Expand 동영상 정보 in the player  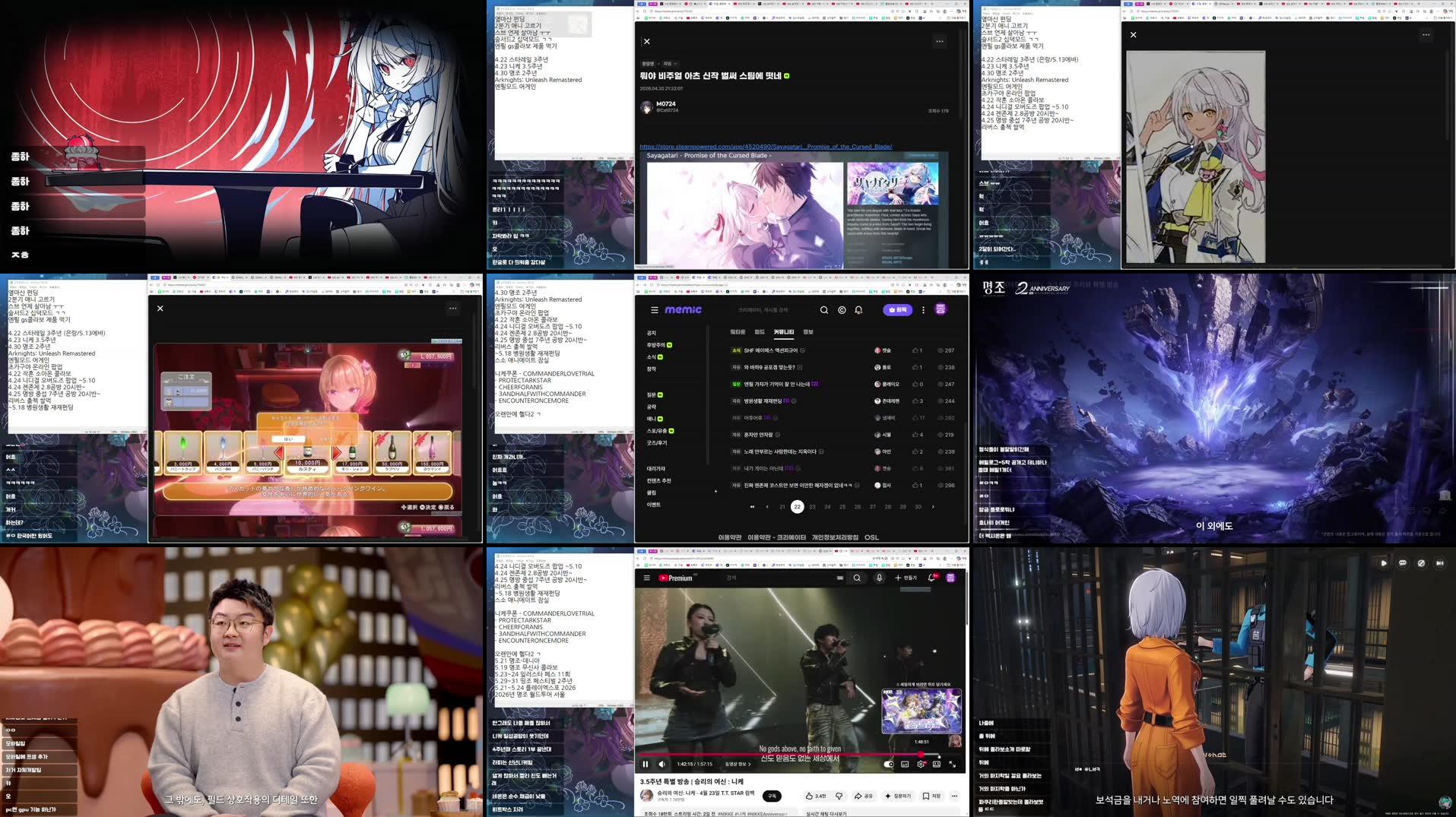(738, 765)
